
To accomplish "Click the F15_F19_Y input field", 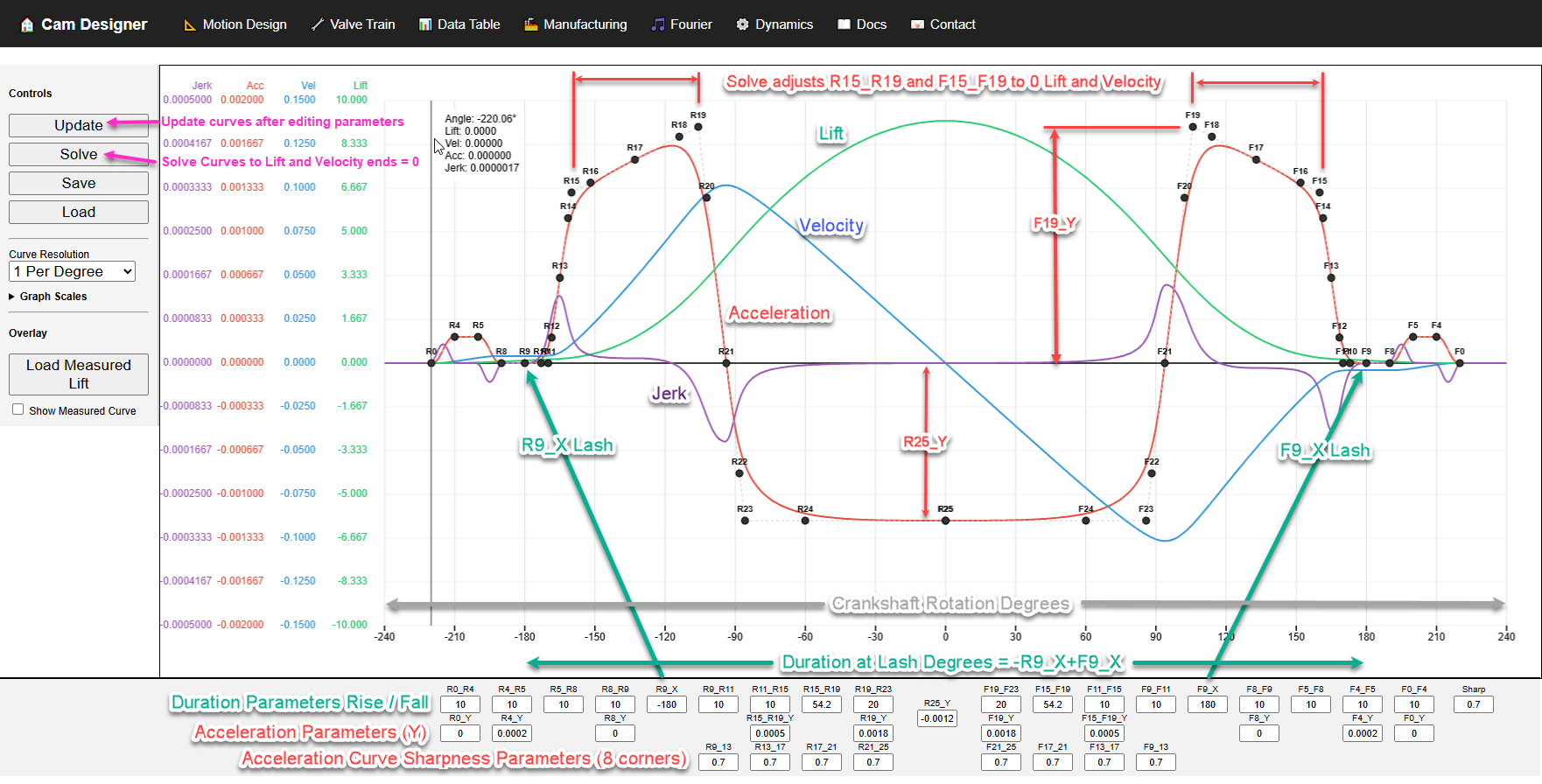I will point(1104,733).
